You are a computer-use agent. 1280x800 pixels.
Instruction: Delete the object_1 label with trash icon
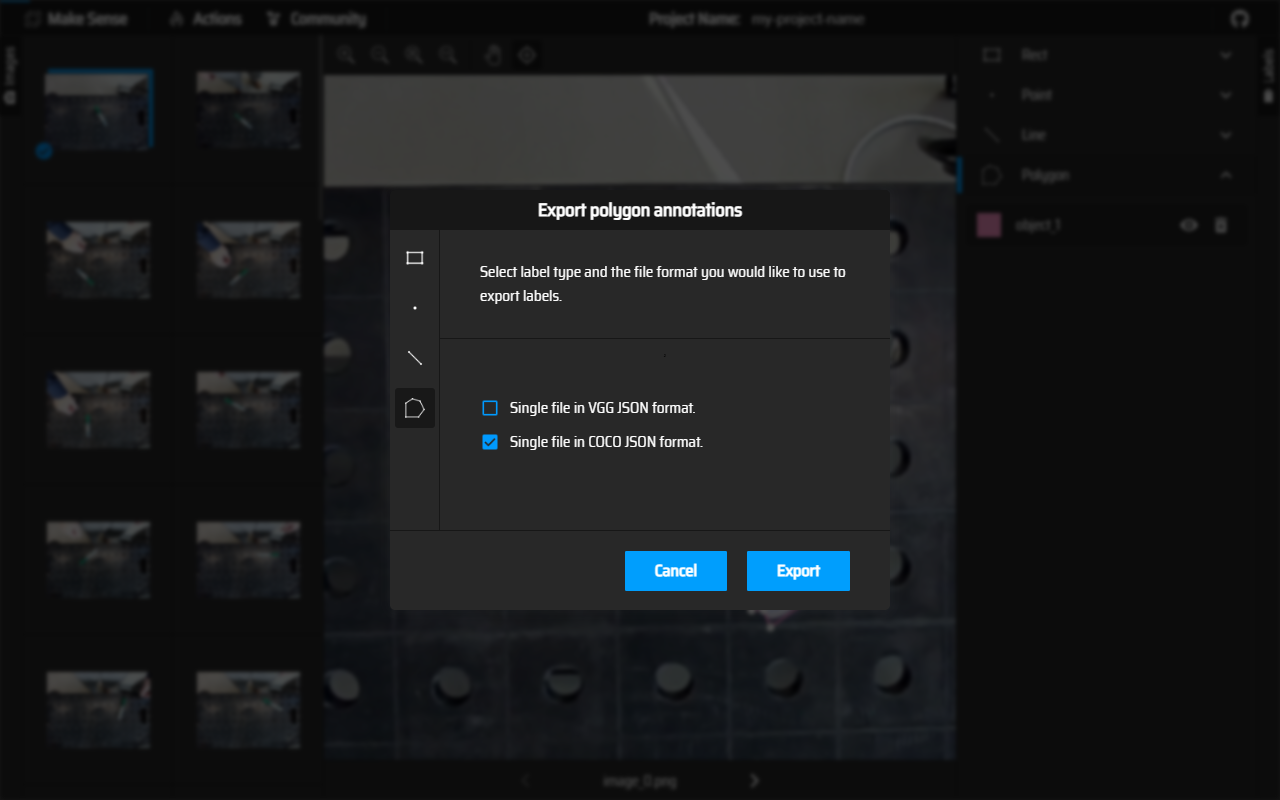[1220, 225]
